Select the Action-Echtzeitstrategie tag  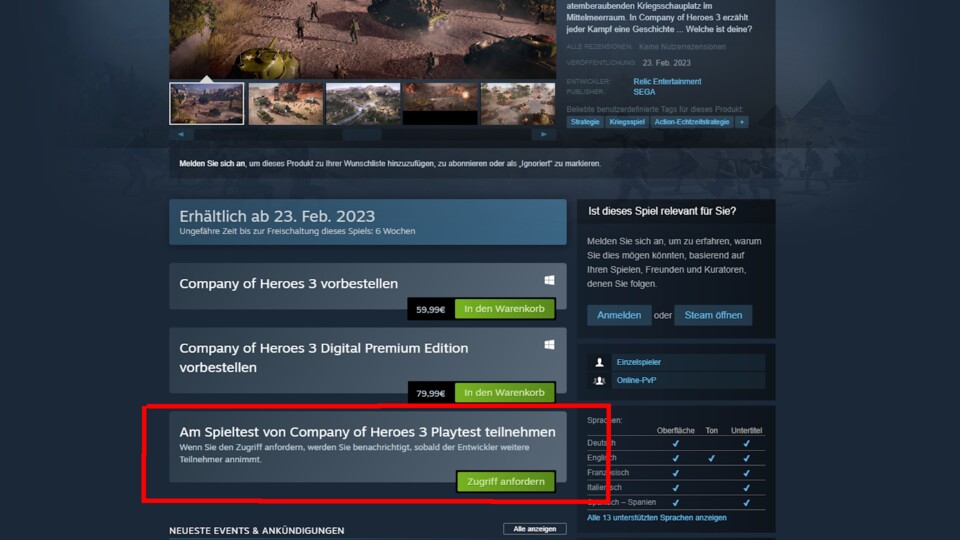click(692, 122)
